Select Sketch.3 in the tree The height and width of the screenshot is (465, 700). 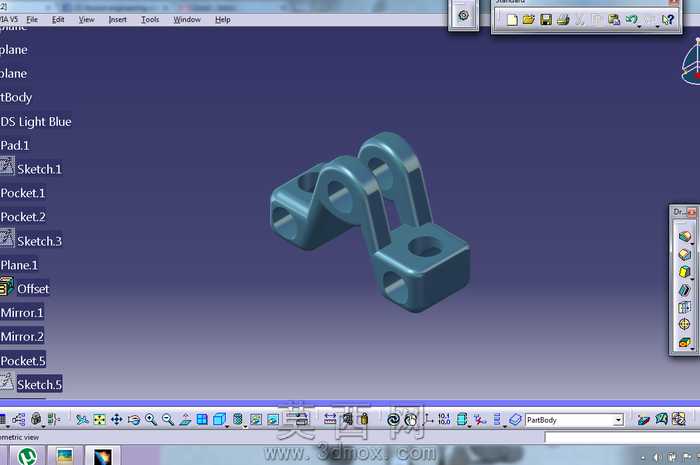39,241
